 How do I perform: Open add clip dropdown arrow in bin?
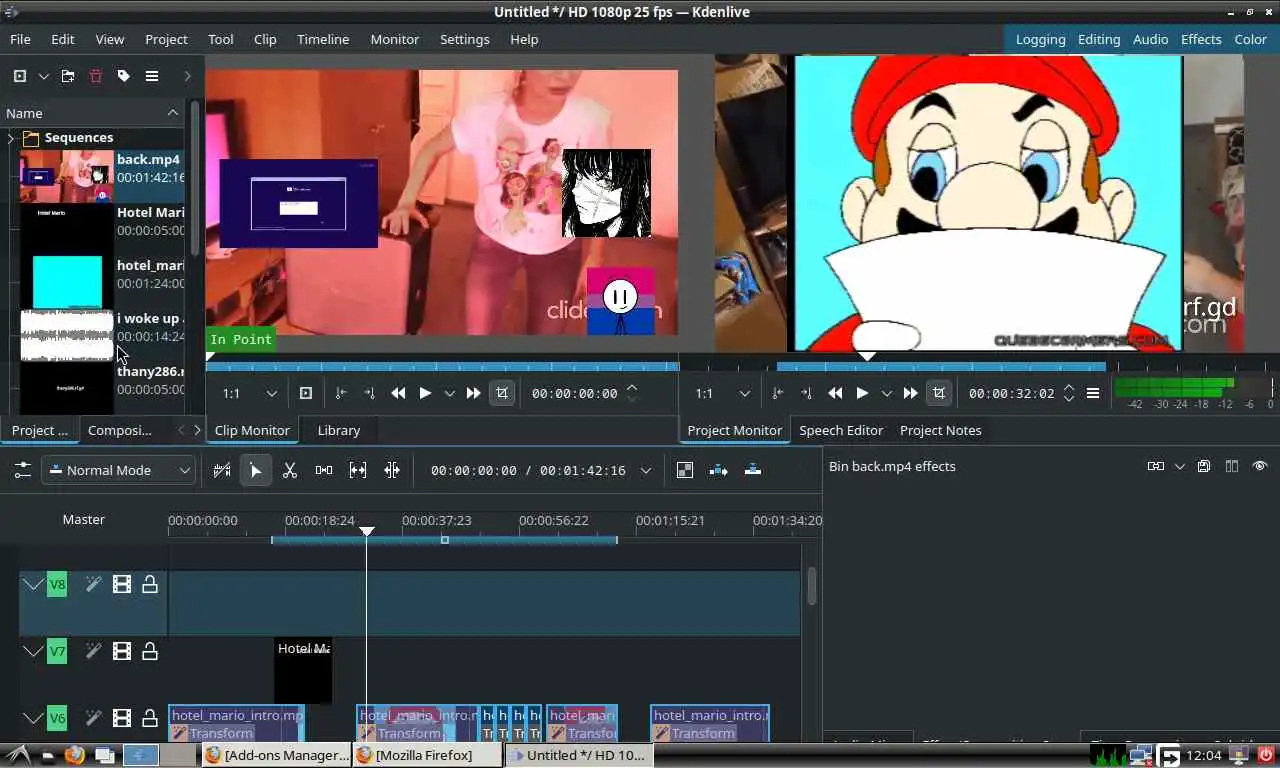coord(44,76)
